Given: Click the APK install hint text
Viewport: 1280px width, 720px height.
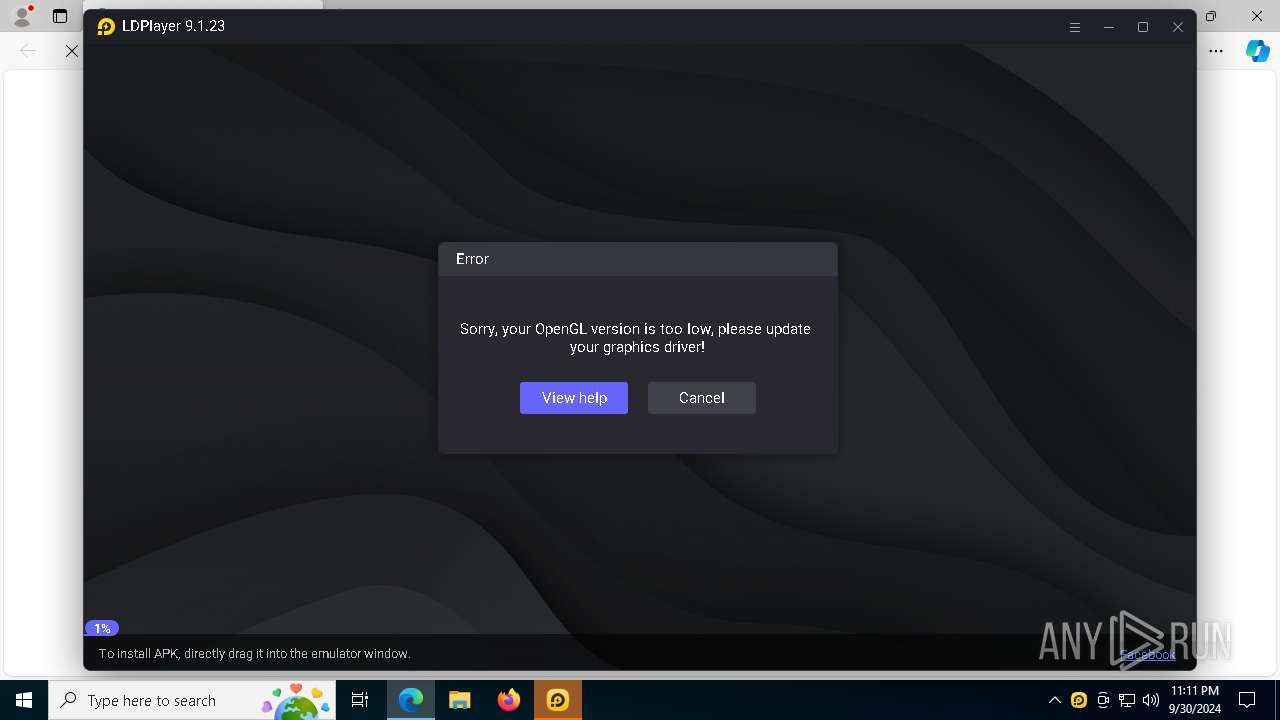Looking at the screenshot, I should 254,654.
